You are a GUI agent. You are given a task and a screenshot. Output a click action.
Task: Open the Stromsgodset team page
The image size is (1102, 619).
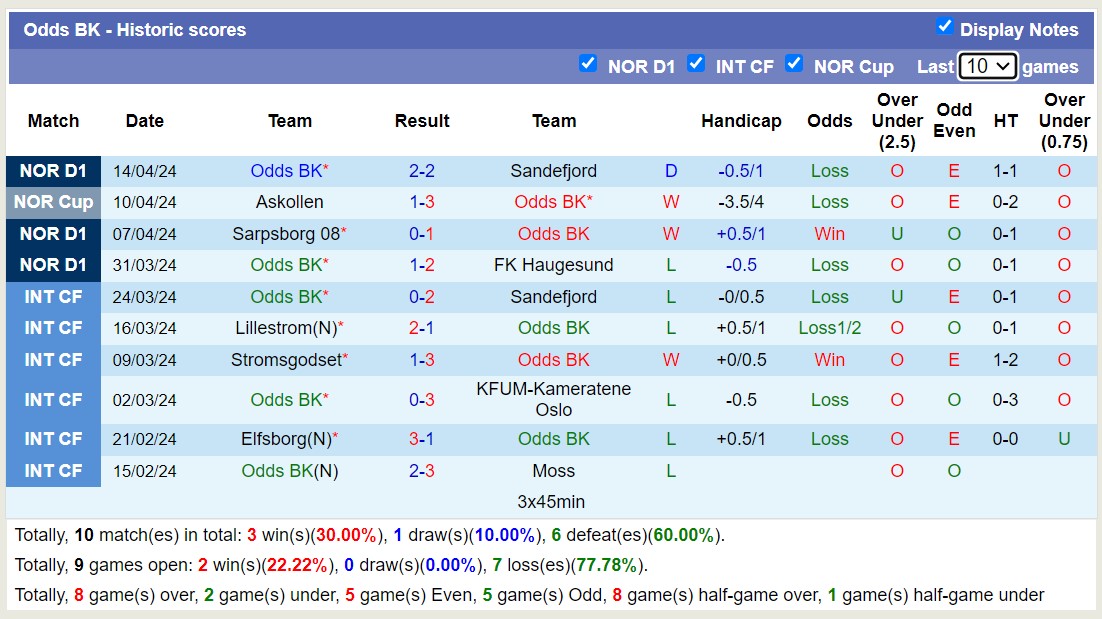(x=286, y=359)
